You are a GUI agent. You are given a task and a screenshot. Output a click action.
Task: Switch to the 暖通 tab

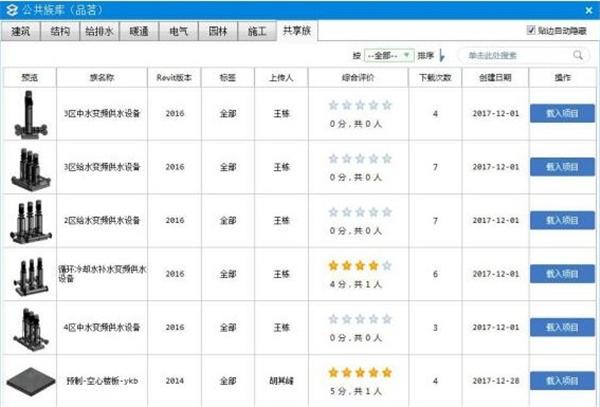pyautogui.click(x=139, y=31)
